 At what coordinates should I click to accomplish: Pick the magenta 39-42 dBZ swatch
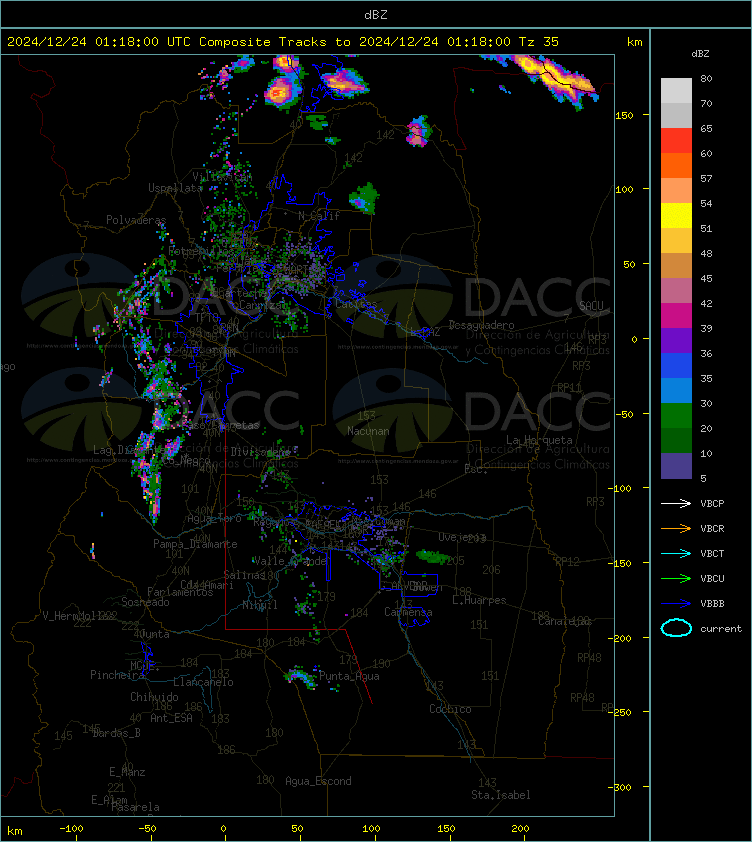676,316
